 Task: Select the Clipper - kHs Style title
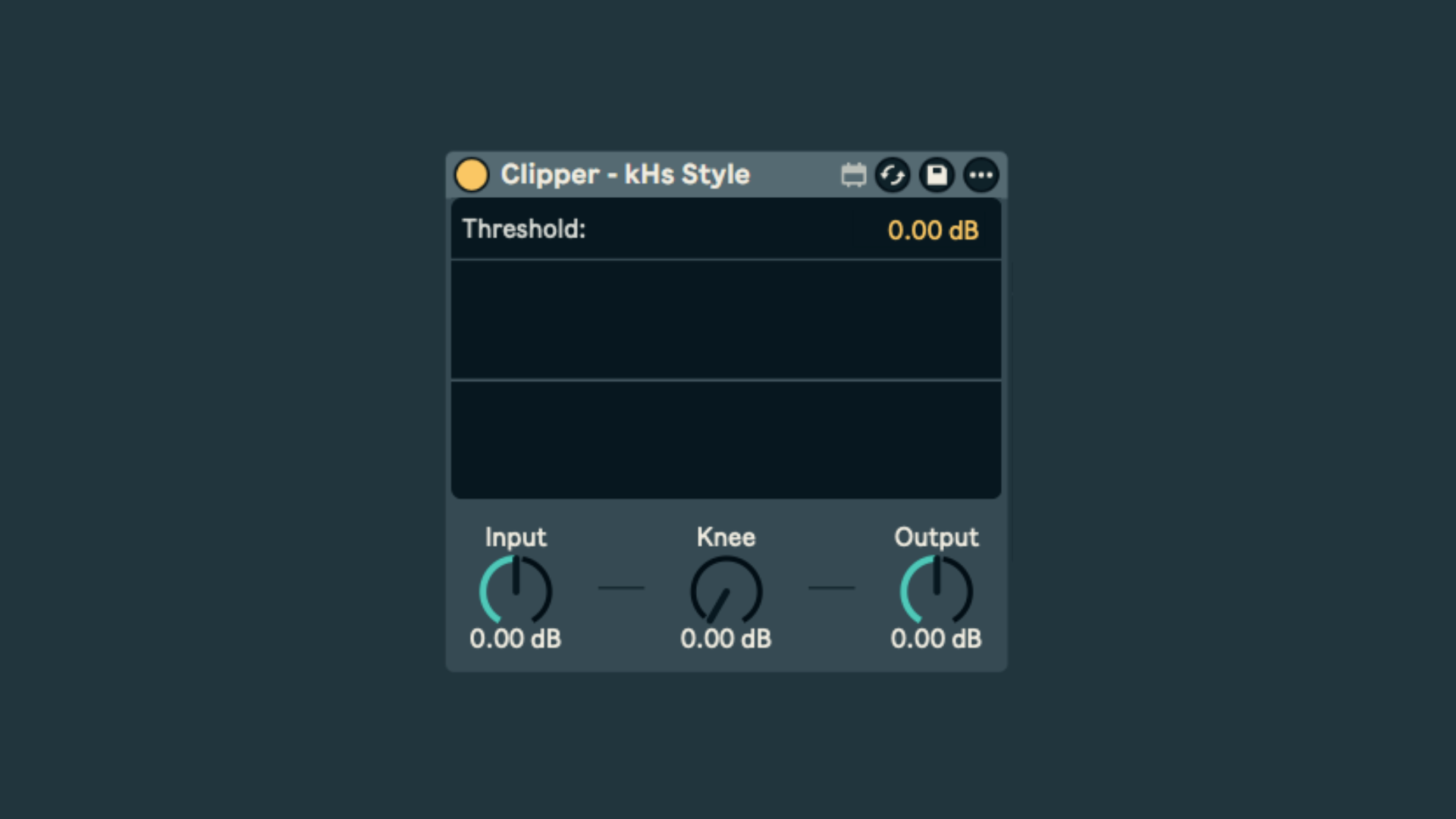coord(625,174)
